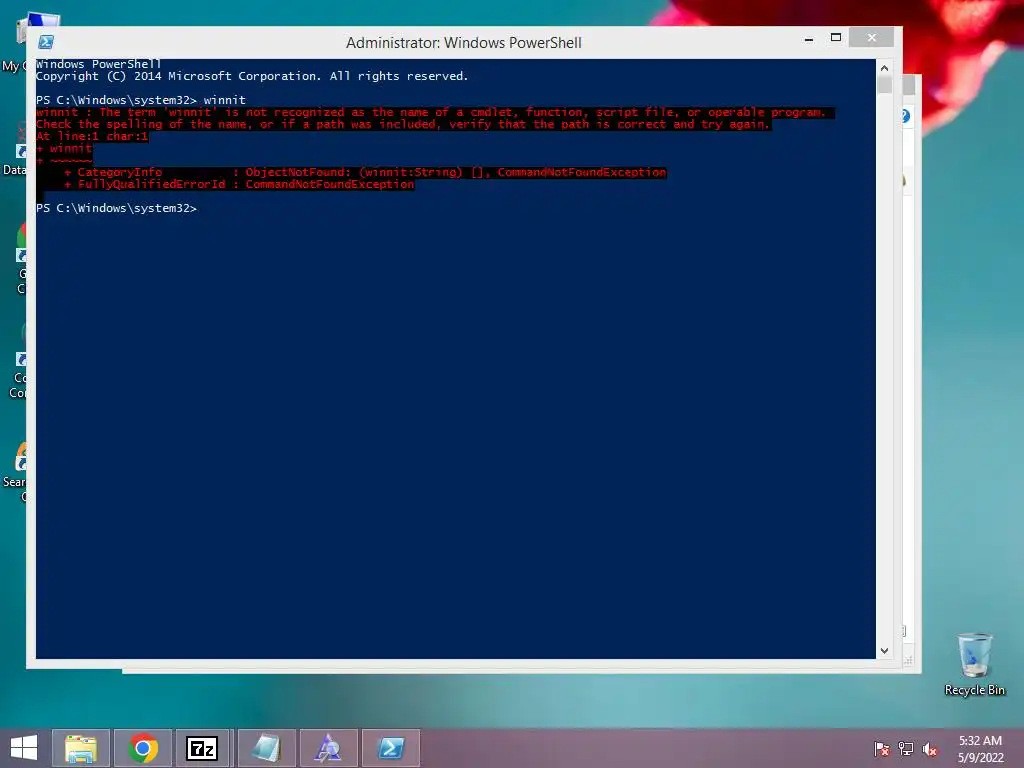Click the 'PS C:\Windows\system32>' prompt line
The height and width of the screenshot is (768, 1024).
pos(116,208)
